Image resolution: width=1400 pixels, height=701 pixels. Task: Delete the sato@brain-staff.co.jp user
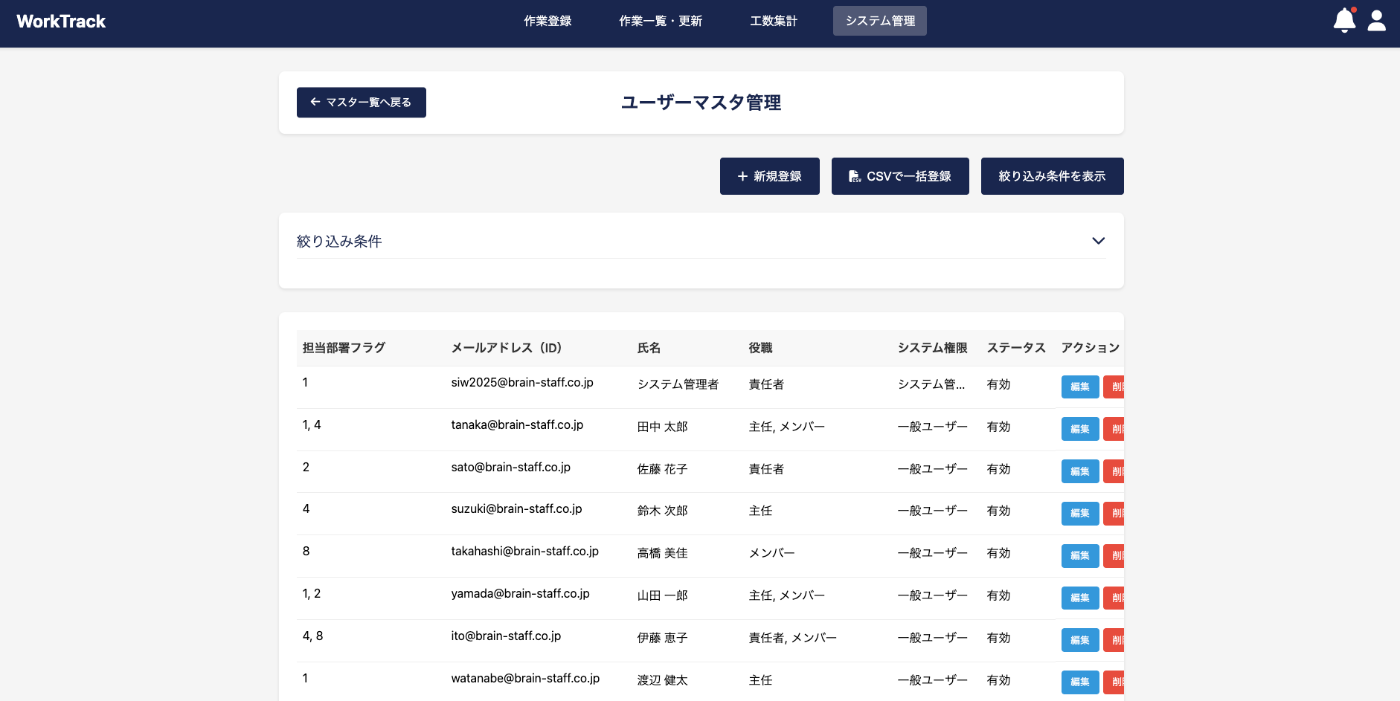(x=1114, y=471)
